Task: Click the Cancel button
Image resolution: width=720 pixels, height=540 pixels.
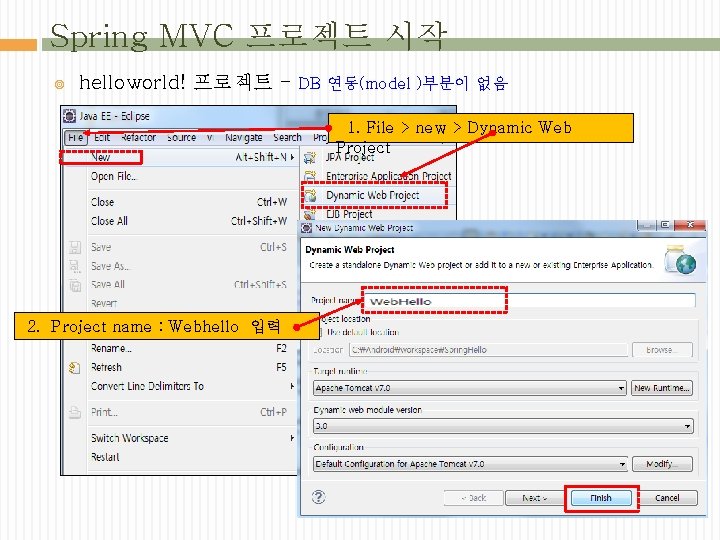Action: [667, 498]
